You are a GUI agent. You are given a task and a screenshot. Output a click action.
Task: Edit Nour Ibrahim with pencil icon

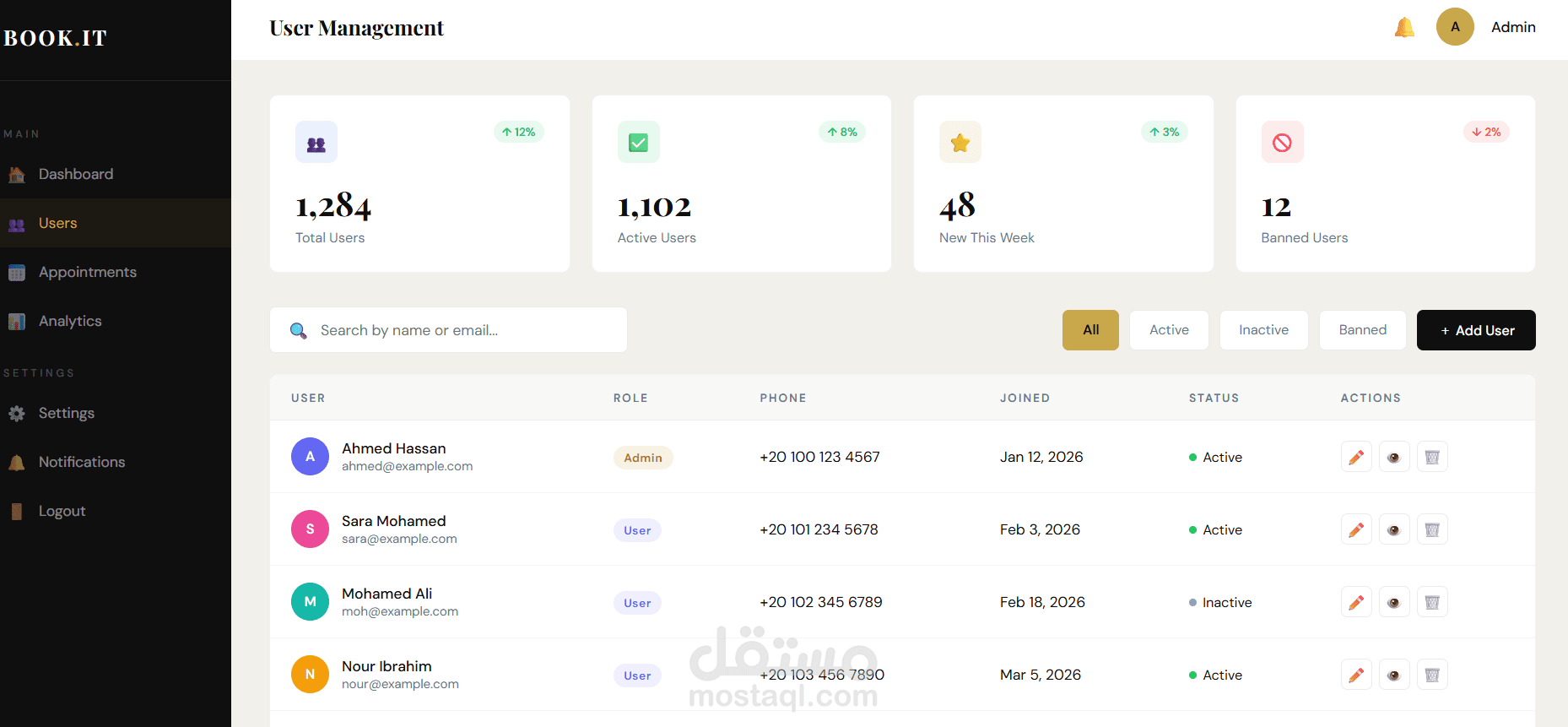pos(1356,675)
